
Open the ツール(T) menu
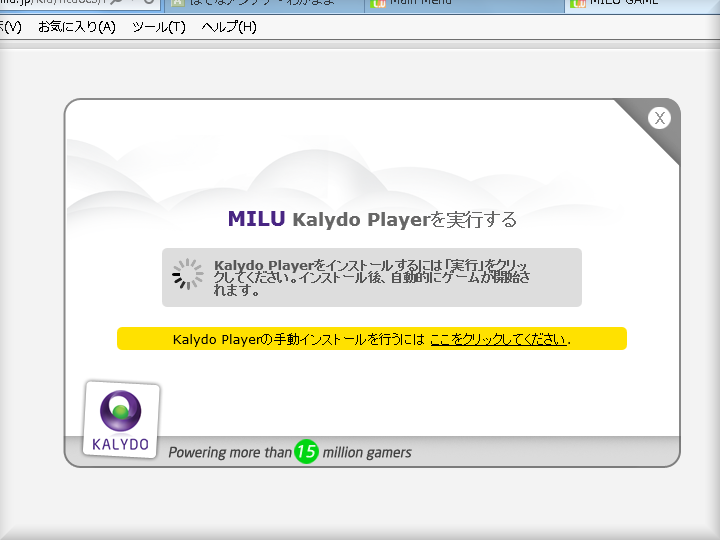coord(158,27)
